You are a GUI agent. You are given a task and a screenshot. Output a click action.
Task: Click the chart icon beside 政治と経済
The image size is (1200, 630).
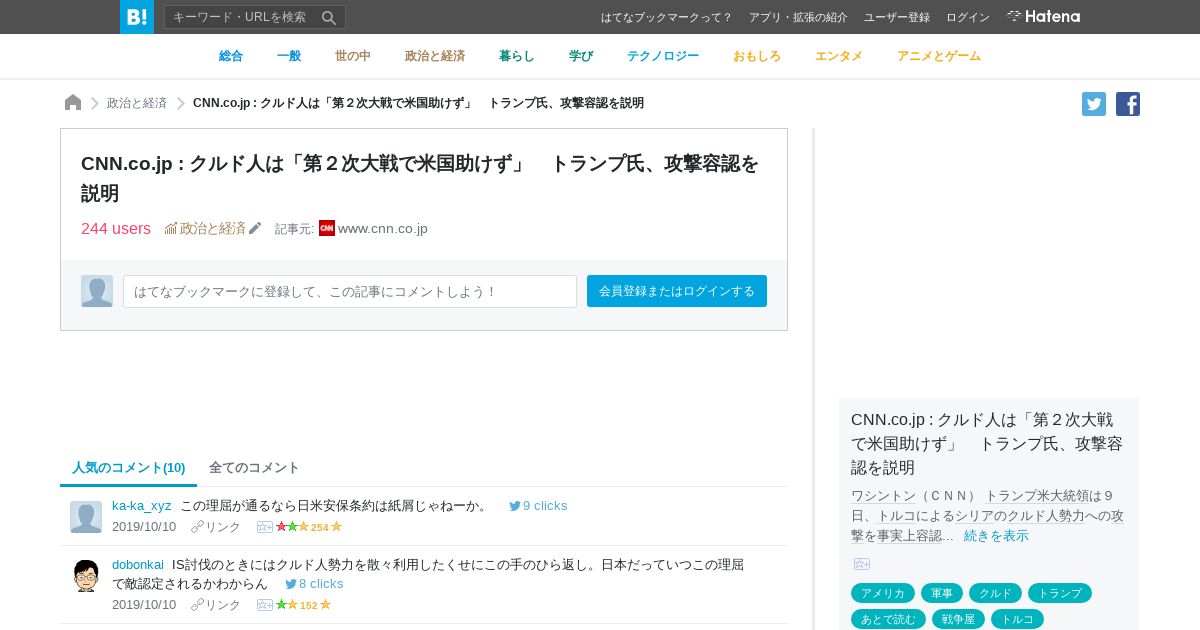point(171,228)
